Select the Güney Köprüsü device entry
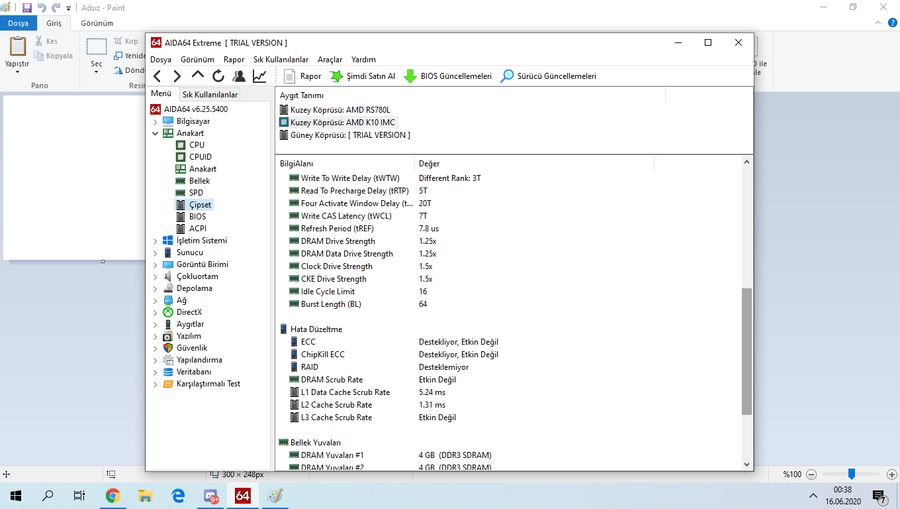 click(350, 135)
